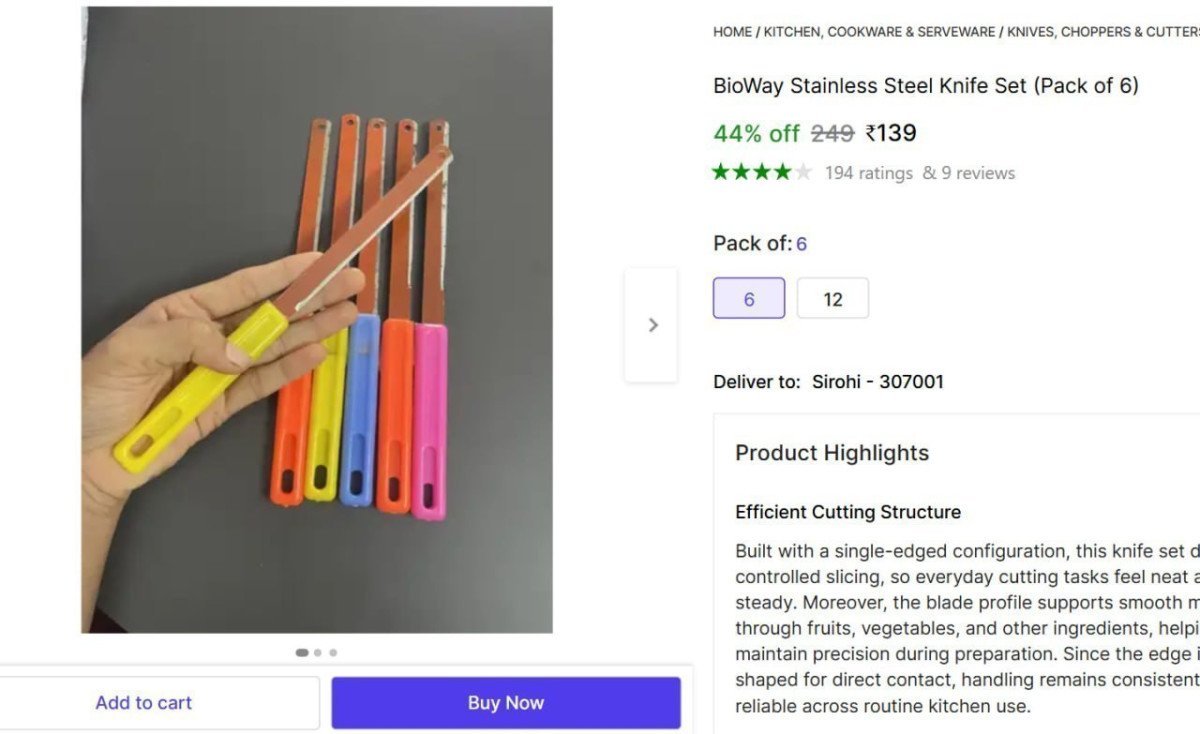Select pack size 6
The height and width of the screenshot is (734, 1200).
[x=748, y=297]
